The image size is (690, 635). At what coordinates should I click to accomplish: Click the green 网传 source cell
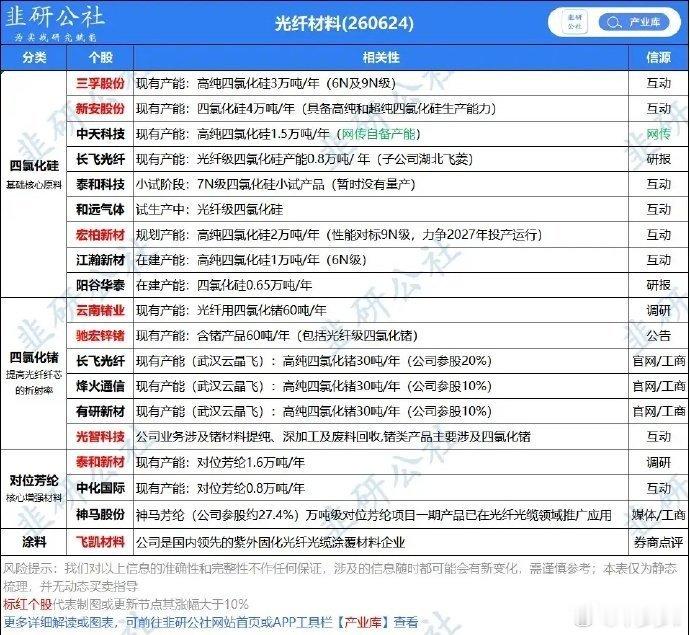point(658,134)
